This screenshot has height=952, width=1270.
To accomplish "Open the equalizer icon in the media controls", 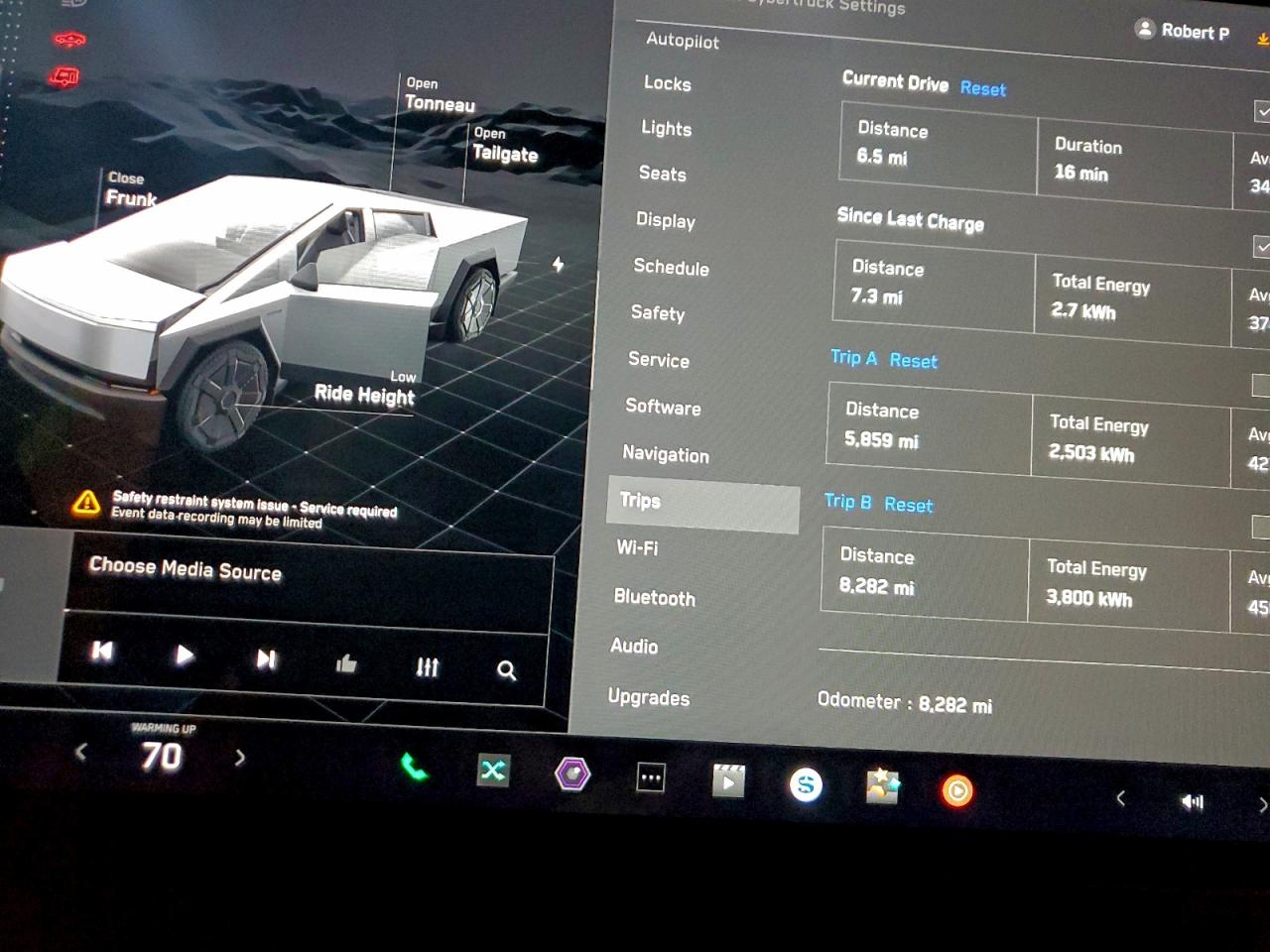I will coord(427,668).
